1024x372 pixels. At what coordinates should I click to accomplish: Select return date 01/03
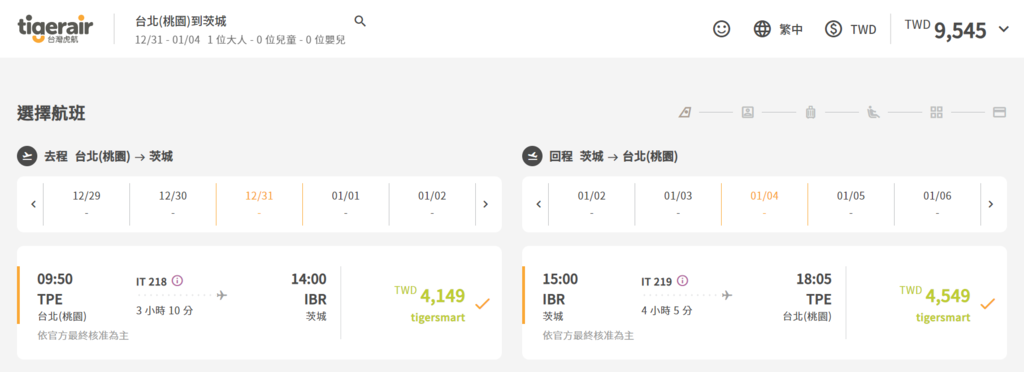(678, 204)
